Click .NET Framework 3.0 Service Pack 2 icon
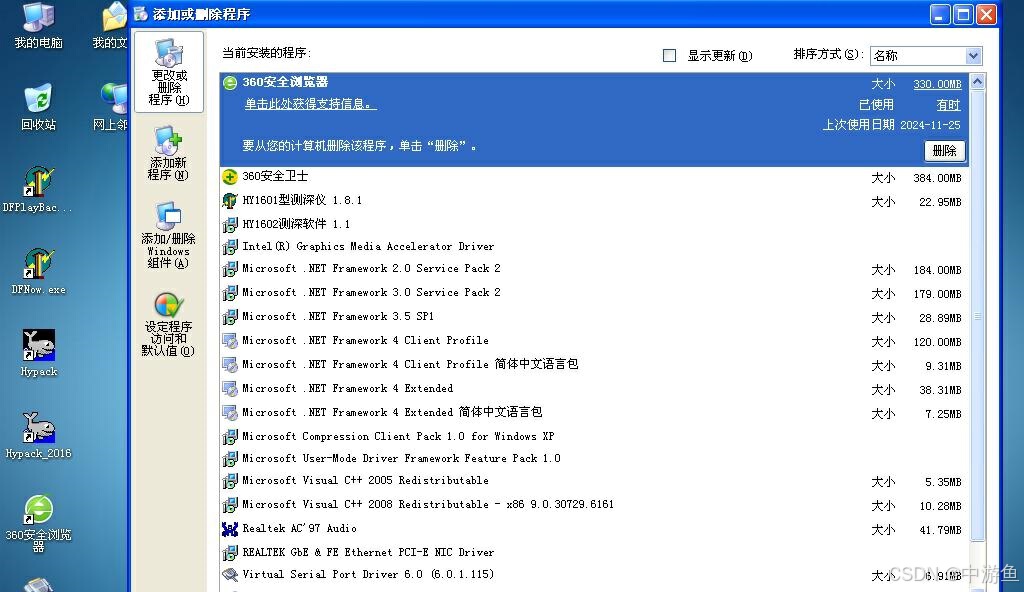 pos(230,293)
